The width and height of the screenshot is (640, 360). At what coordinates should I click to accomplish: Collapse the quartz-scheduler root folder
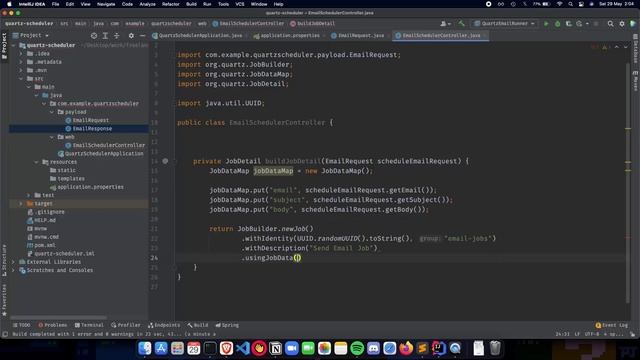click(14, 45)
